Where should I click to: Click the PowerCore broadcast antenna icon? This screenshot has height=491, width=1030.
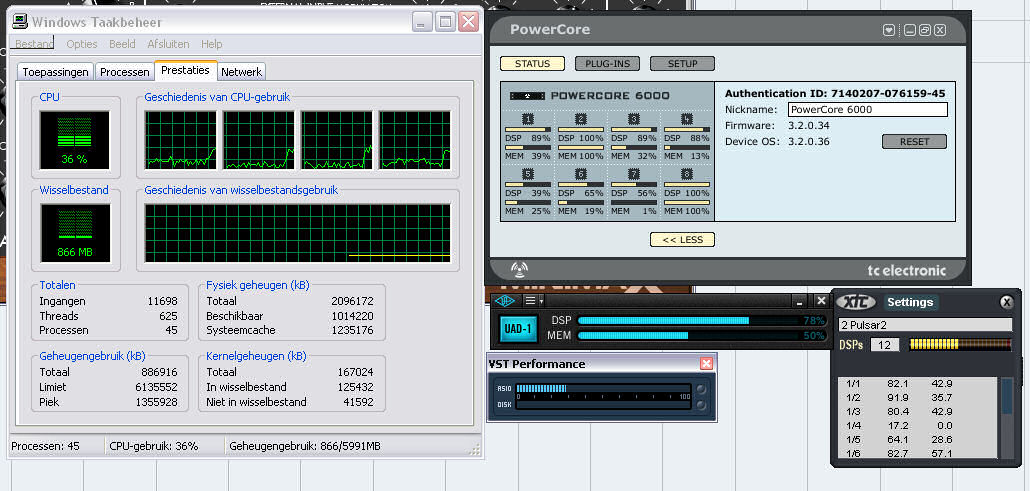click(519, 269)
